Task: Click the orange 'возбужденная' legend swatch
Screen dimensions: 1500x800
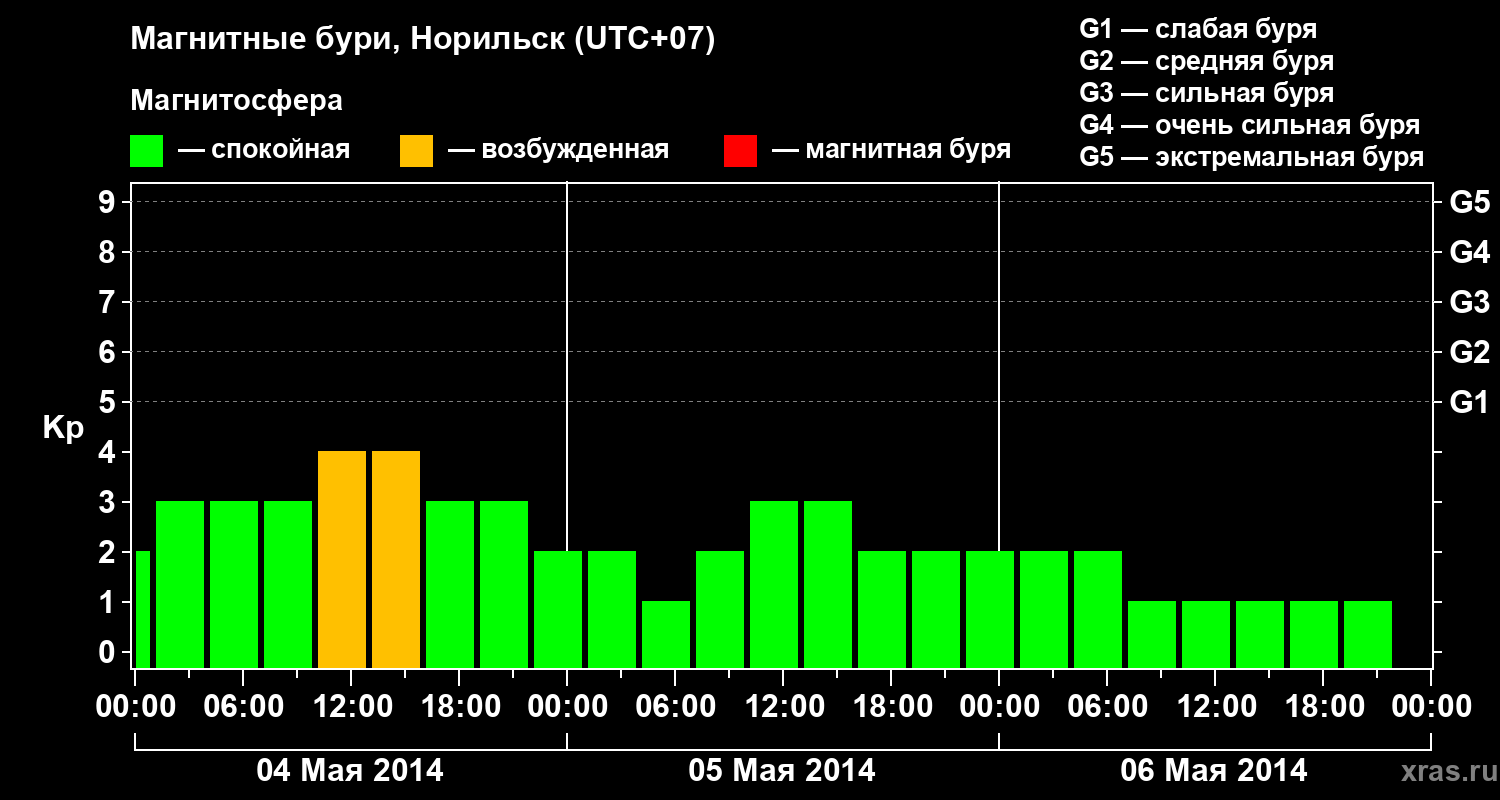Action: [417, 151]
